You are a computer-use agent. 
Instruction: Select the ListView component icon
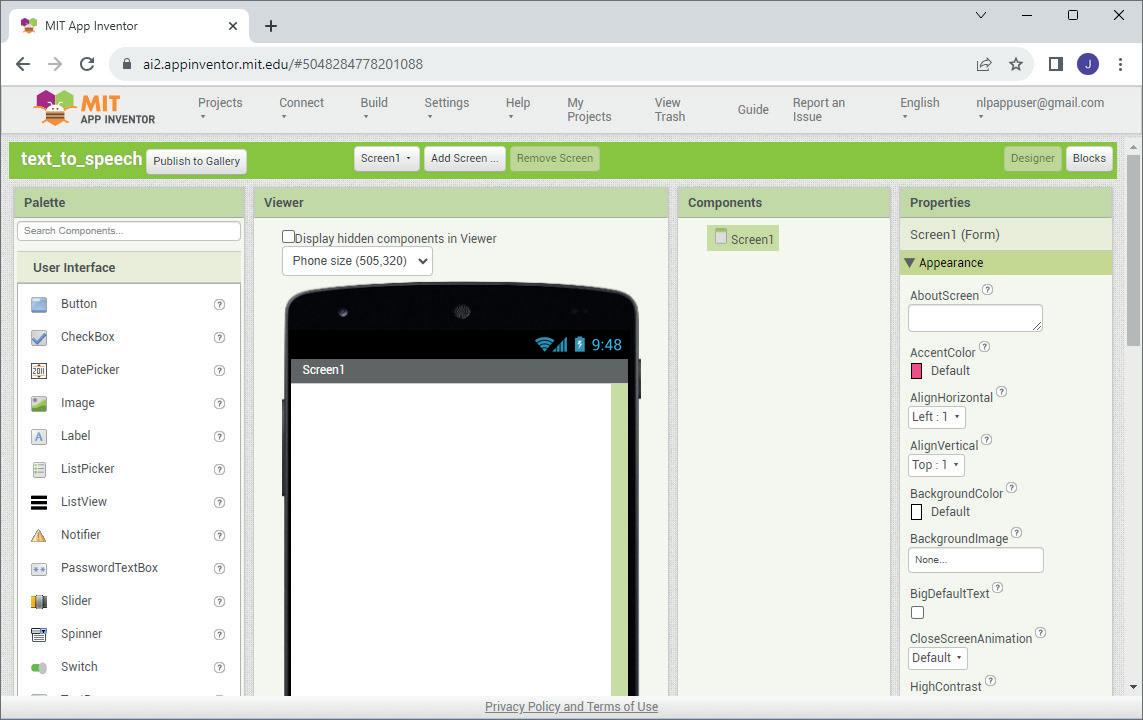pyautogui.click(x=39, y=502)
